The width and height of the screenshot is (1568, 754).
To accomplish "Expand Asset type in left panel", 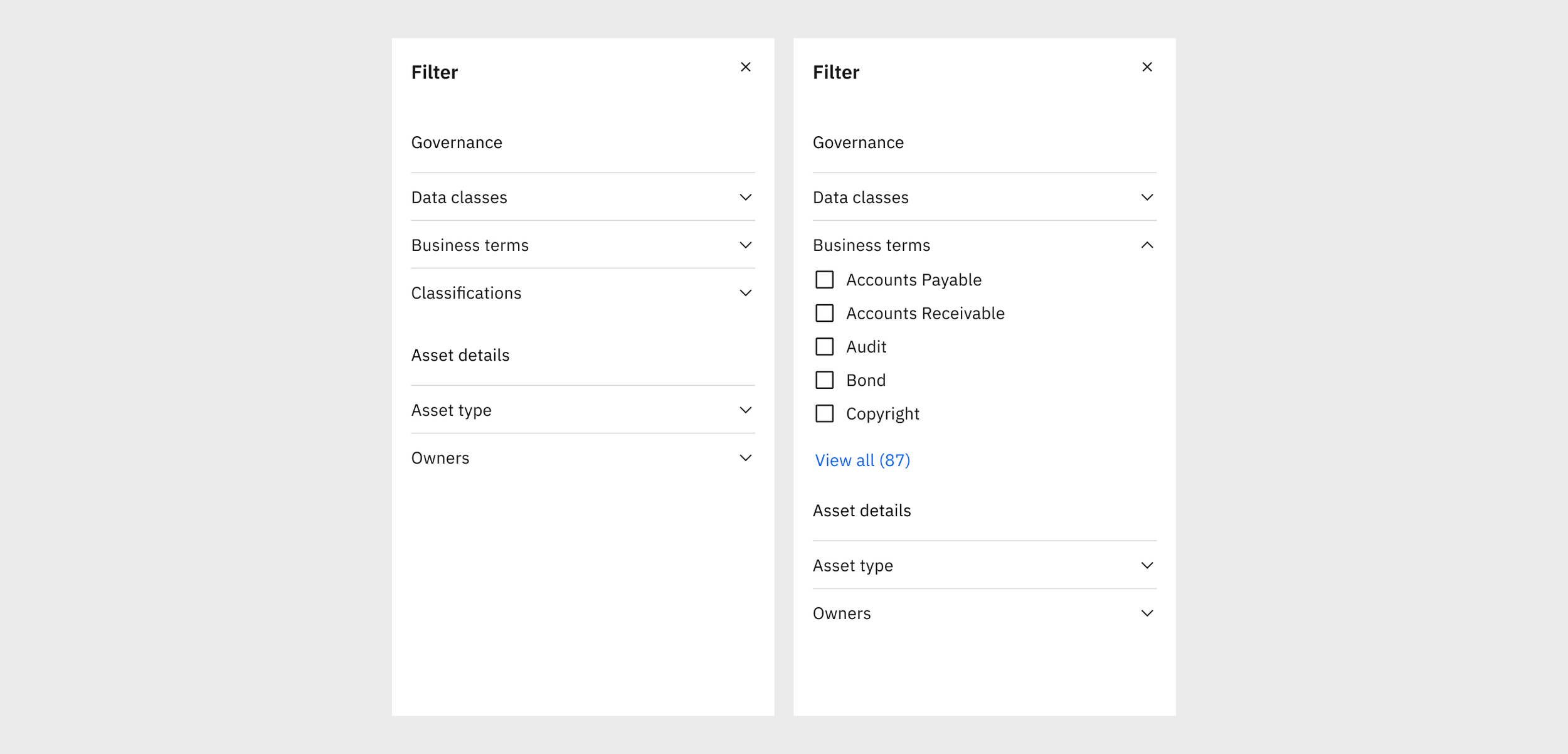I will click(745, 410).
